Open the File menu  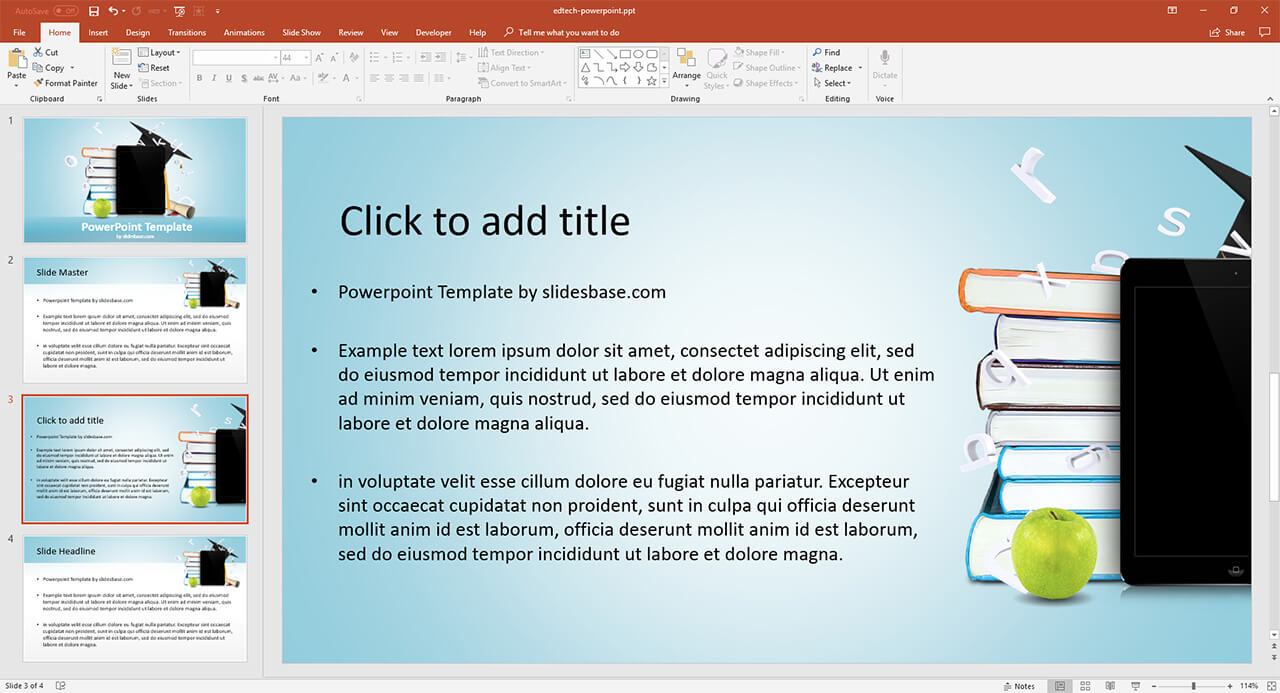19,33
